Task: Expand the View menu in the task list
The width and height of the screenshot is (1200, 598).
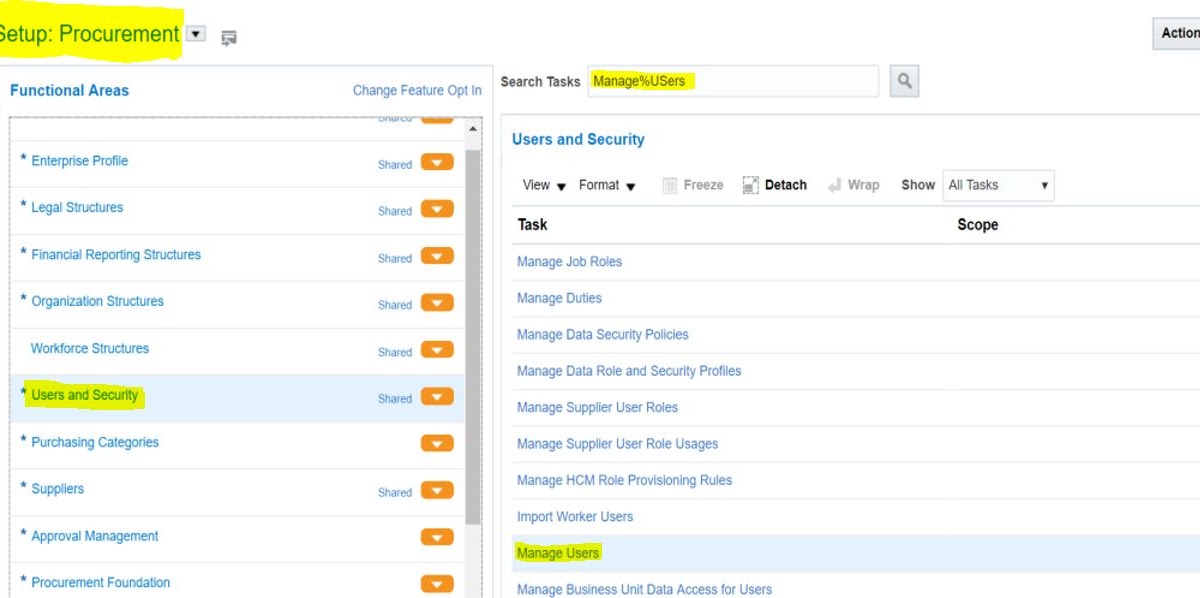Action: pyautogui.click(x=541, y=185)
